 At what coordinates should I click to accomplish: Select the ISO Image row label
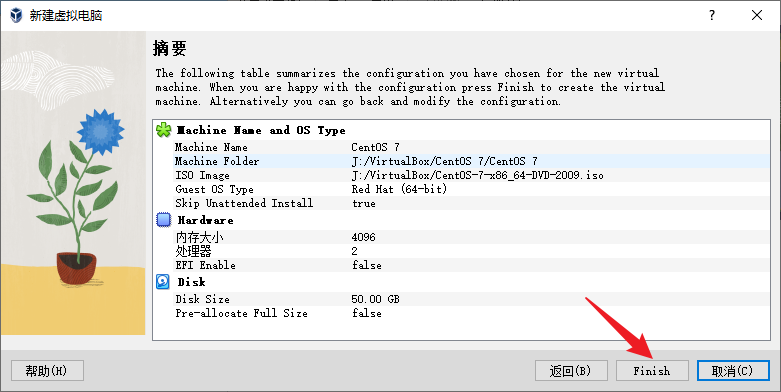(x=202, y=175)
